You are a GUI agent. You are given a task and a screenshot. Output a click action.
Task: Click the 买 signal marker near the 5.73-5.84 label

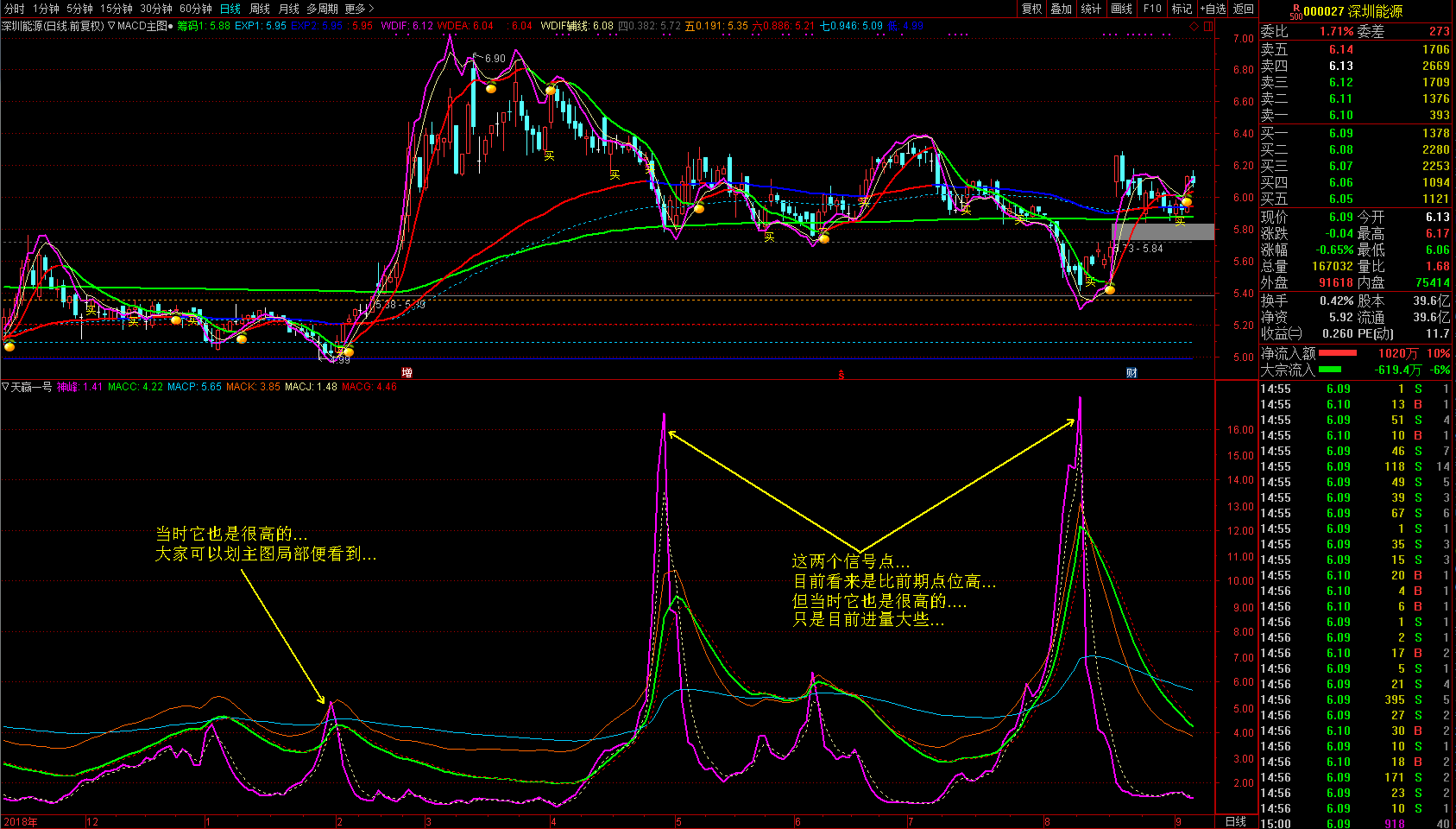[x=1090, y=282]
